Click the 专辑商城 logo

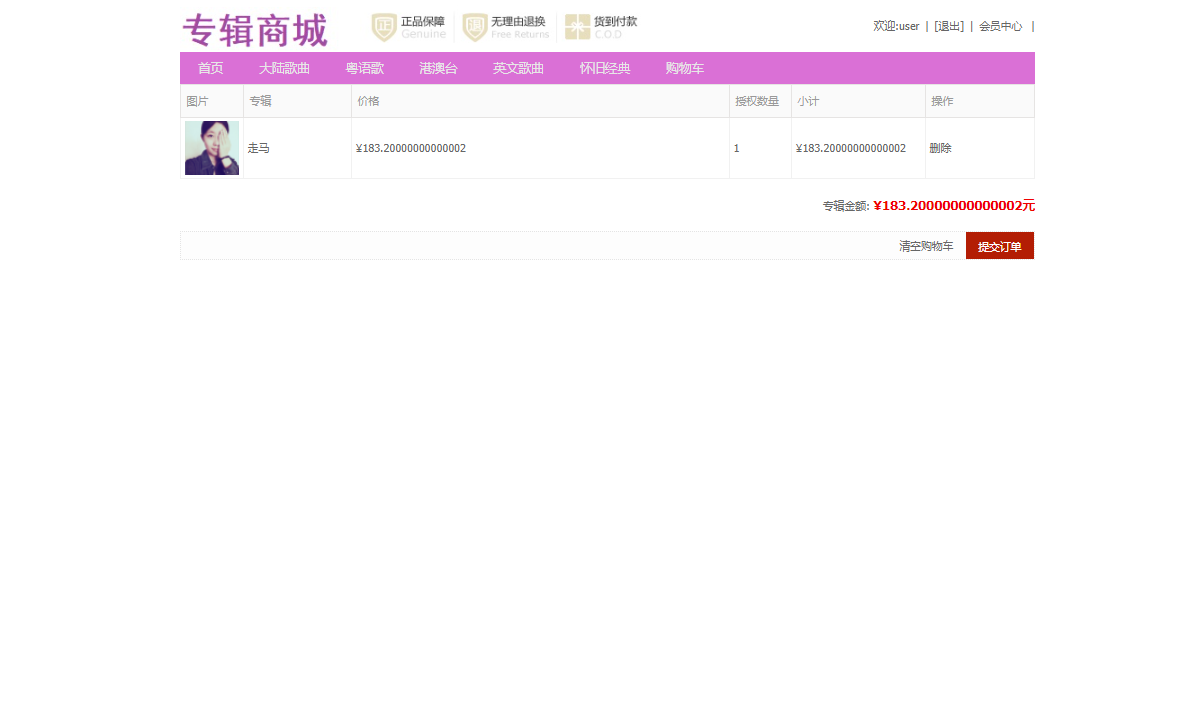[254, 30]
